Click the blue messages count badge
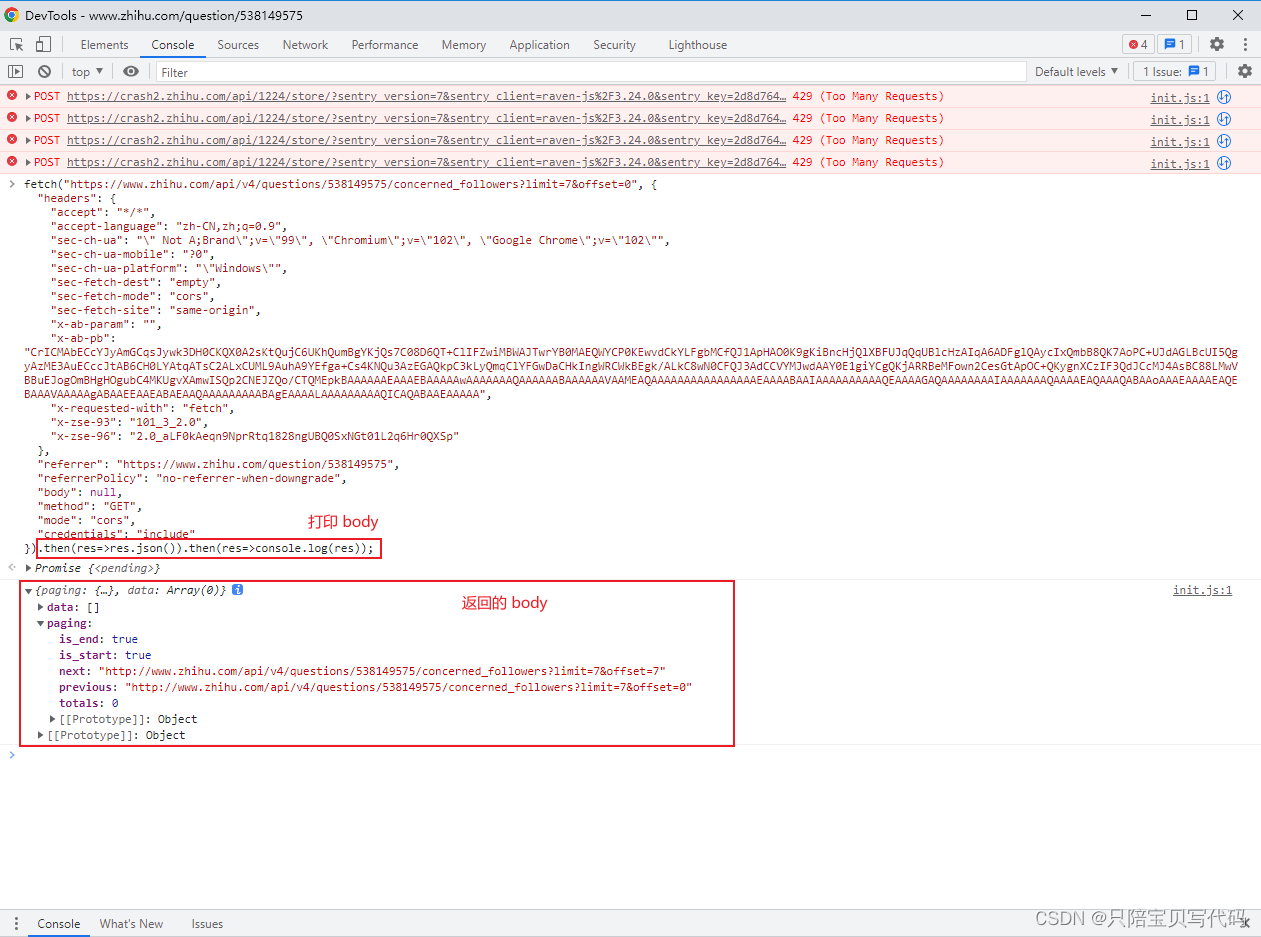Viewport: 1261px width, 937px height. pos(1174,44)
